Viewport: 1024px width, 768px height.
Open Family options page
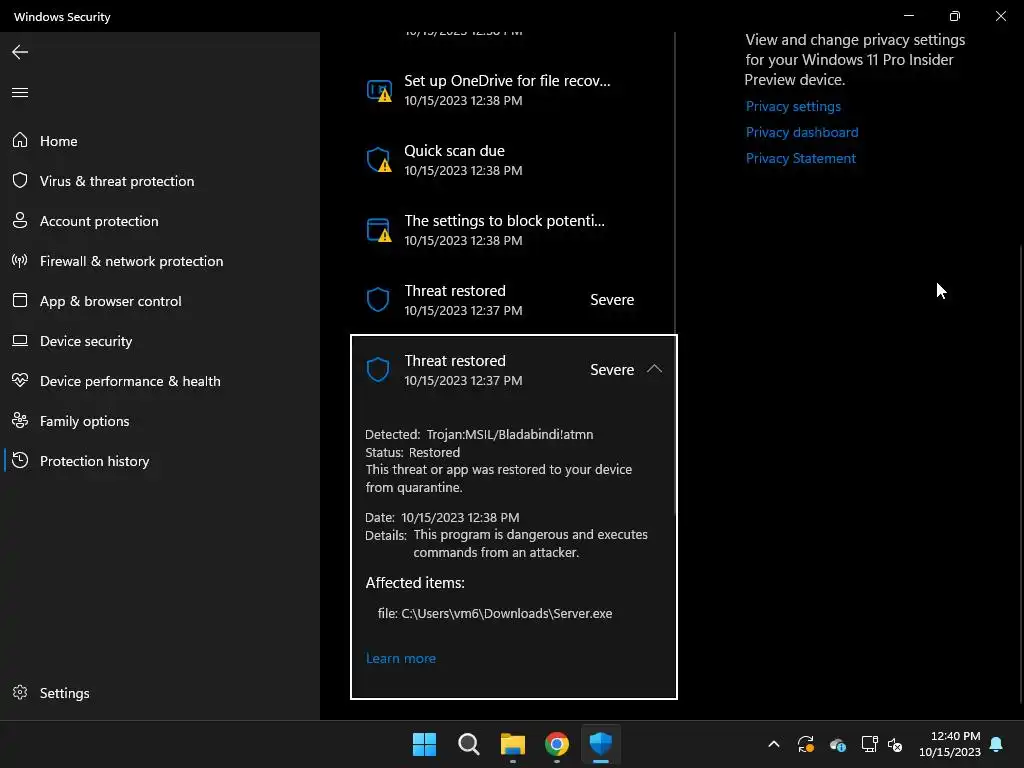[x=160, y=421]
